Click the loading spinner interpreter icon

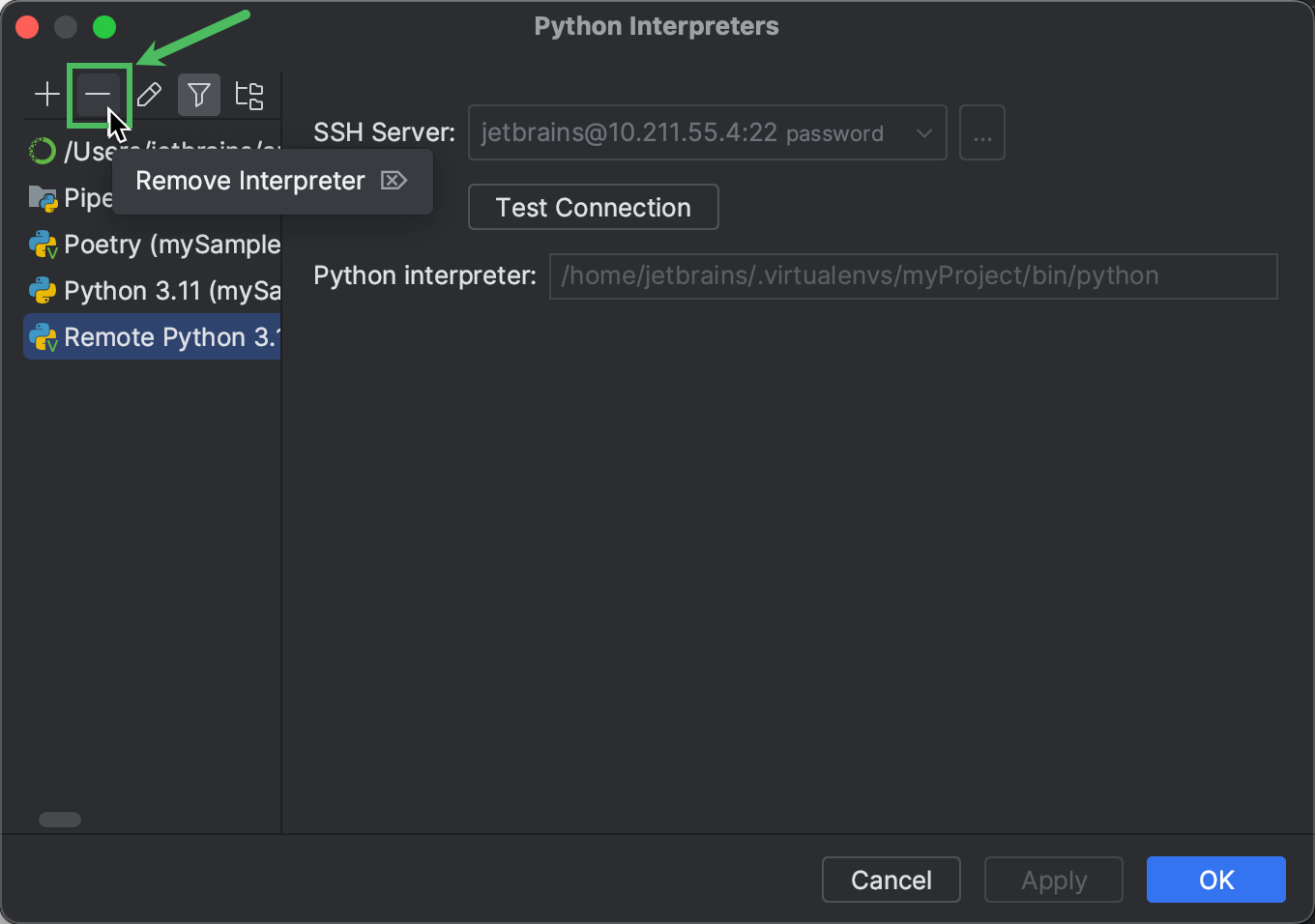click(42, 151)
